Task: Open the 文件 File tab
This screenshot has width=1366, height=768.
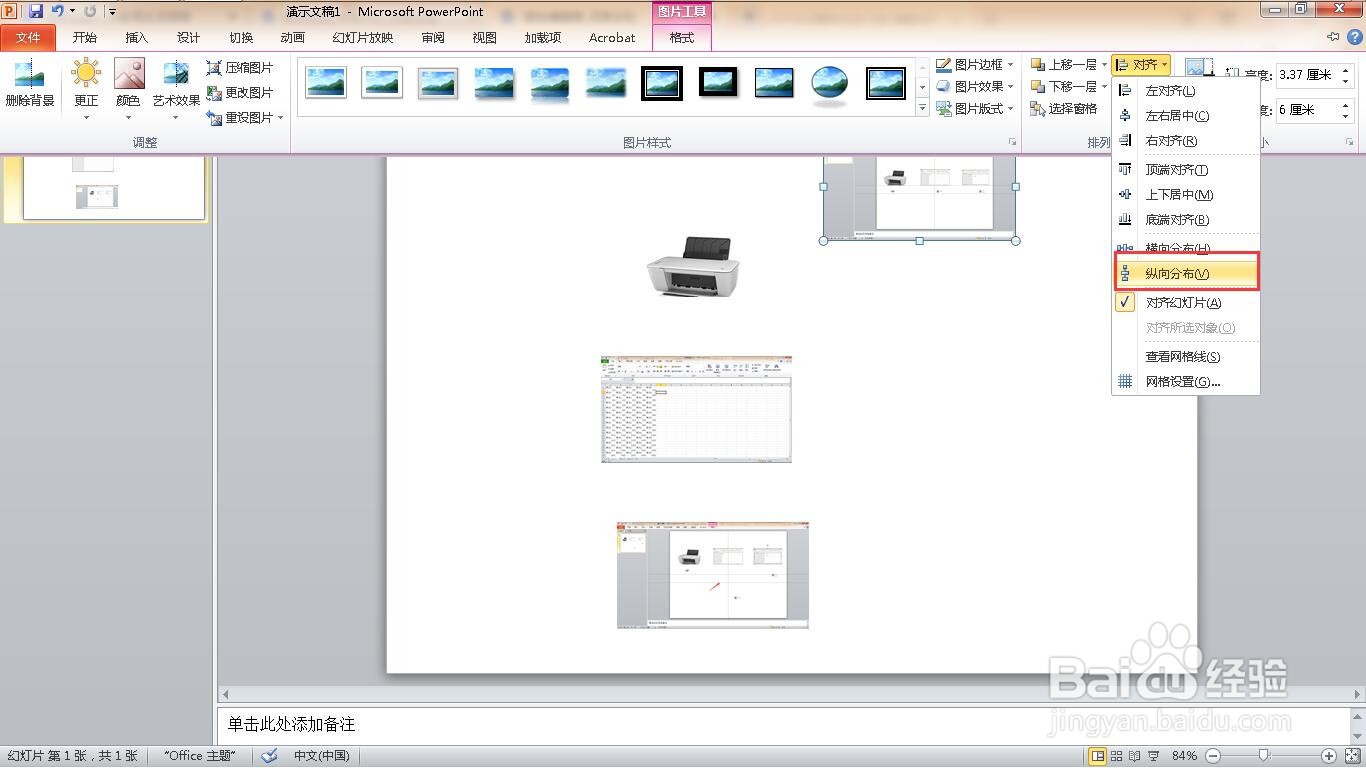Action: tap(28, 37)
